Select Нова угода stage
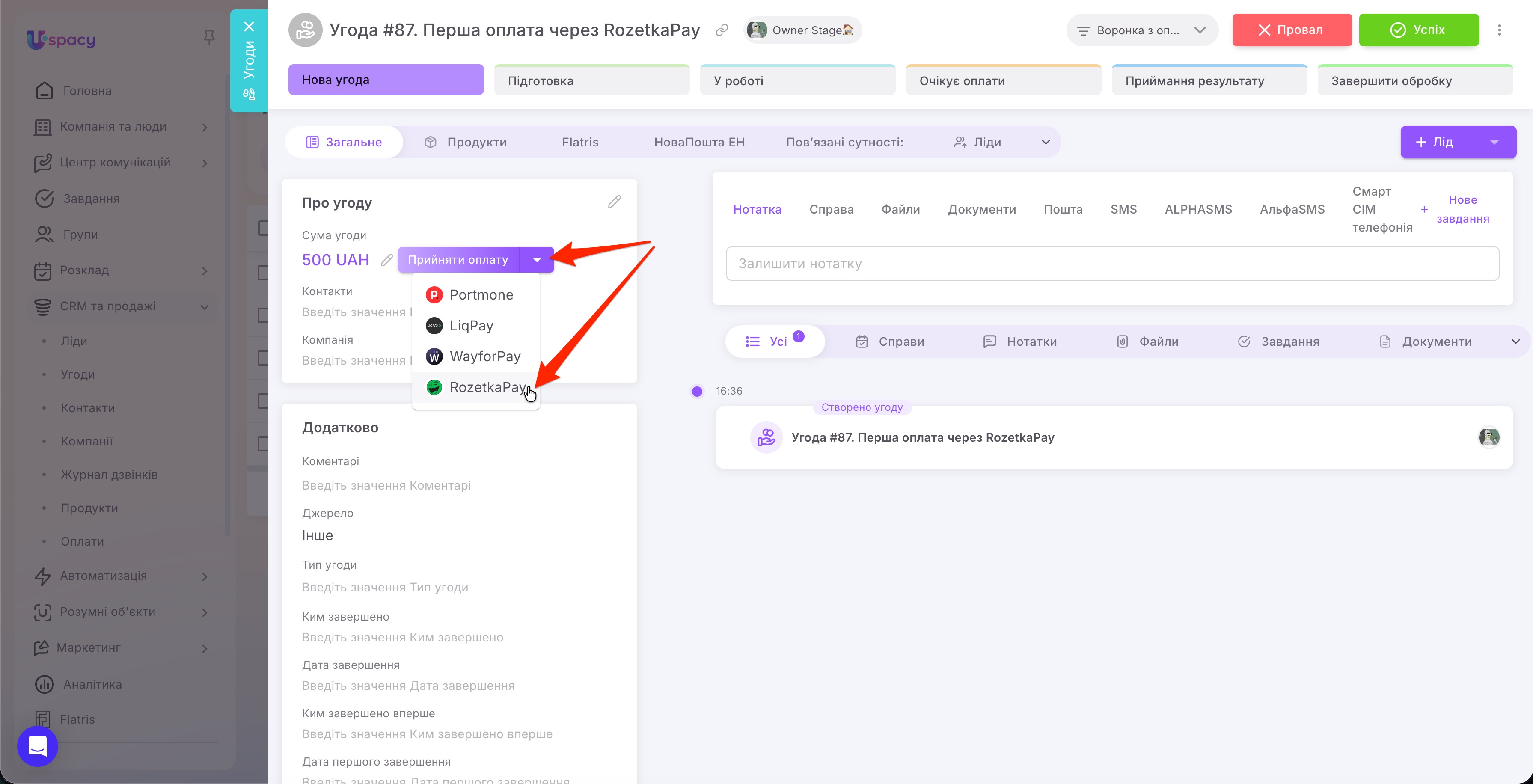1533x784 pixels. pos(386,80)
